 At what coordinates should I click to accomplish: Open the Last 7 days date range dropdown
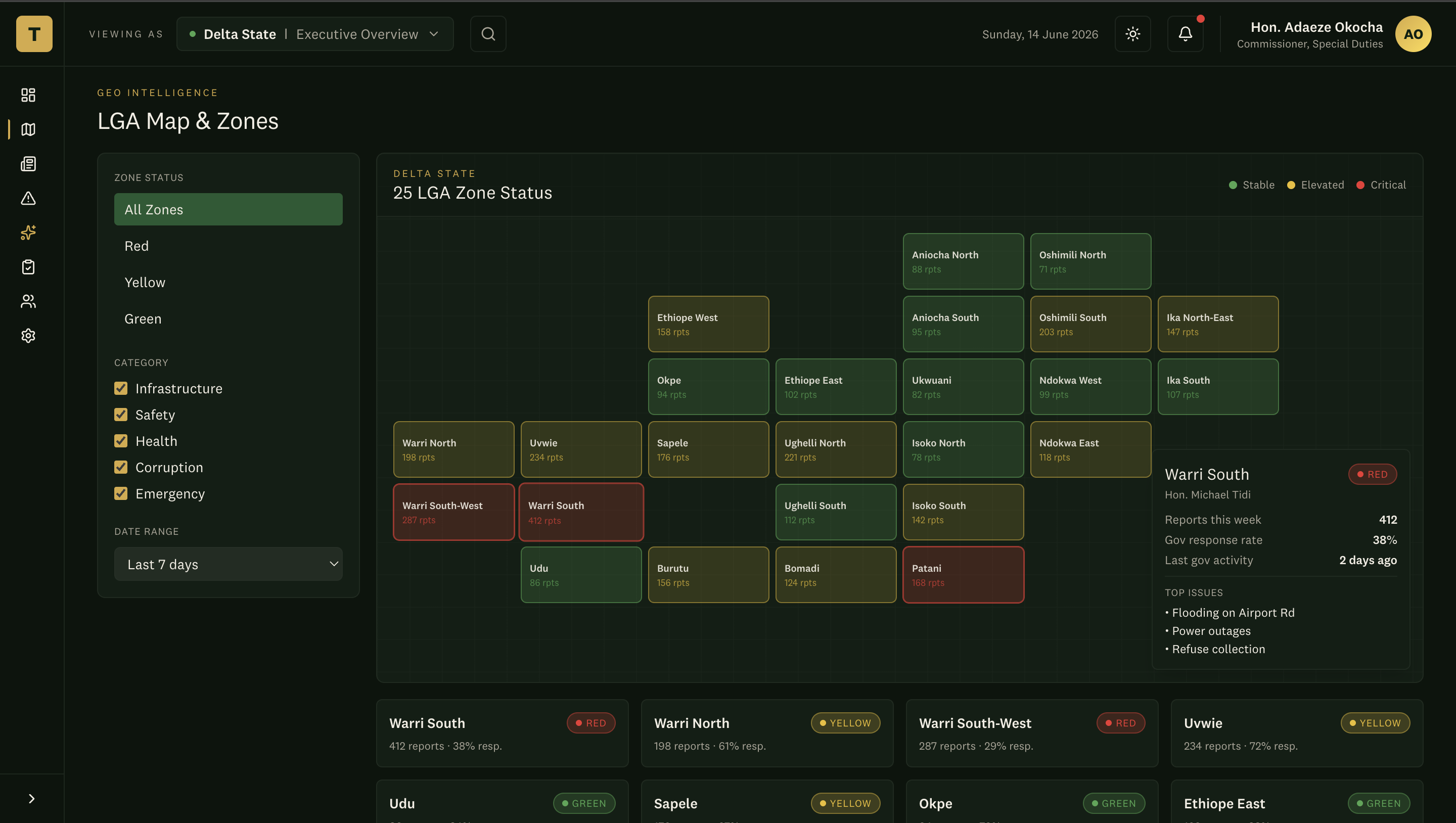click(229, 564)
